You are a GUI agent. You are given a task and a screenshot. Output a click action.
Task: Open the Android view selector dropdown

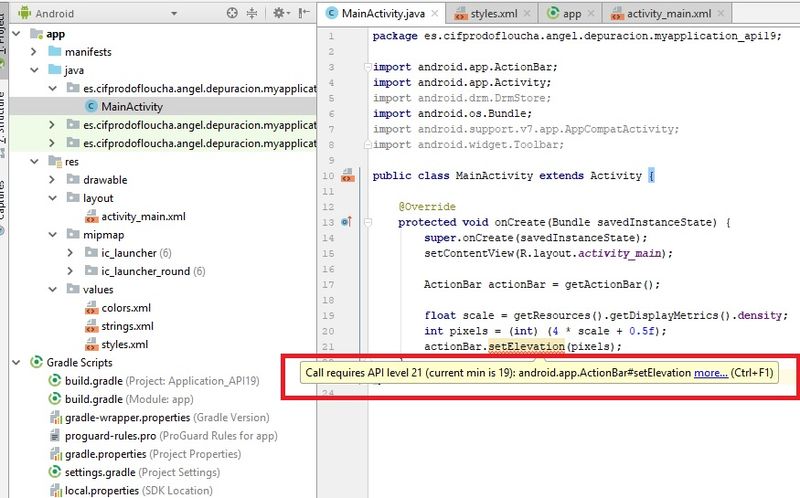point(174,14)
